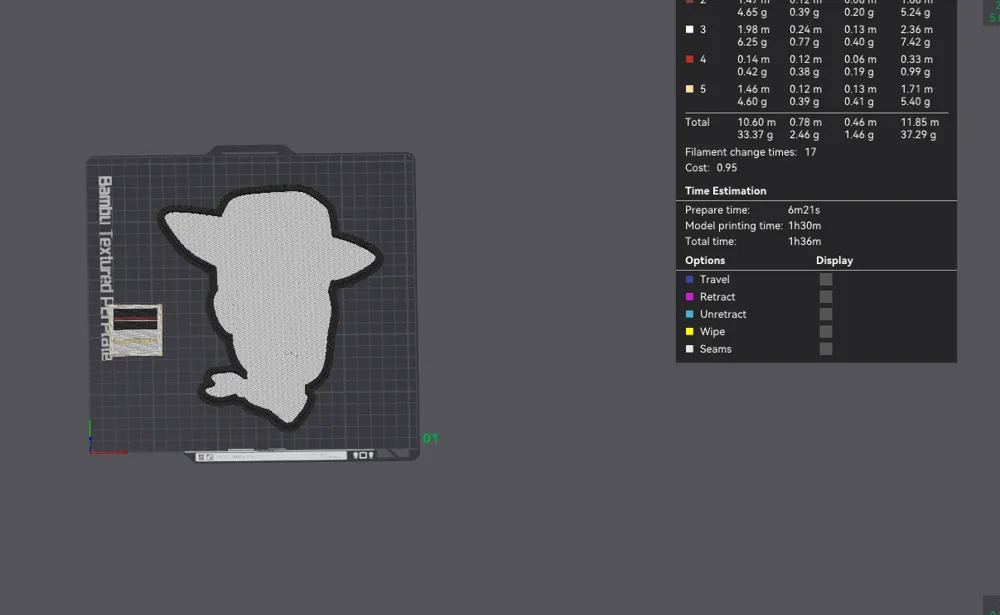This screenshot has width=1000, height=615.
Task: Click the green plate number 01
Action: 430,438
